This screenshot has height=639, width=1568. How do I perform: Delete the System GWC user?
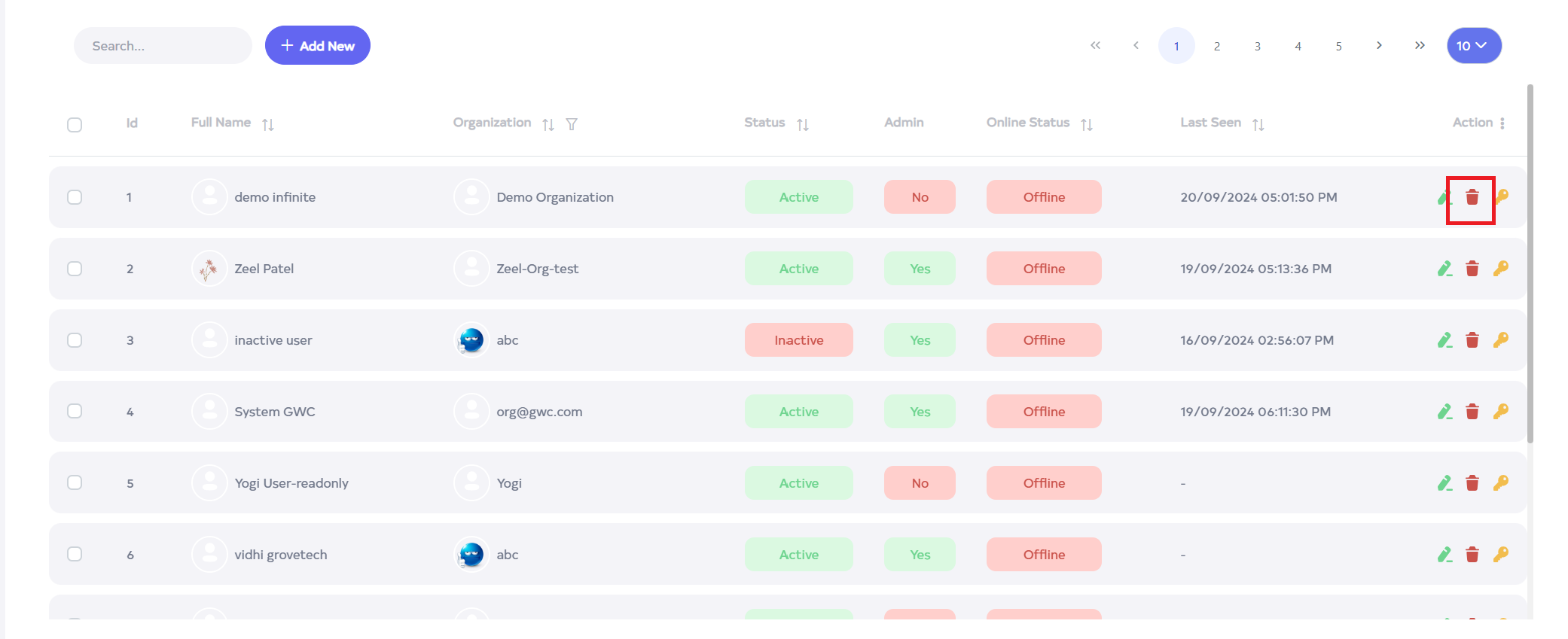point(1472,412)
